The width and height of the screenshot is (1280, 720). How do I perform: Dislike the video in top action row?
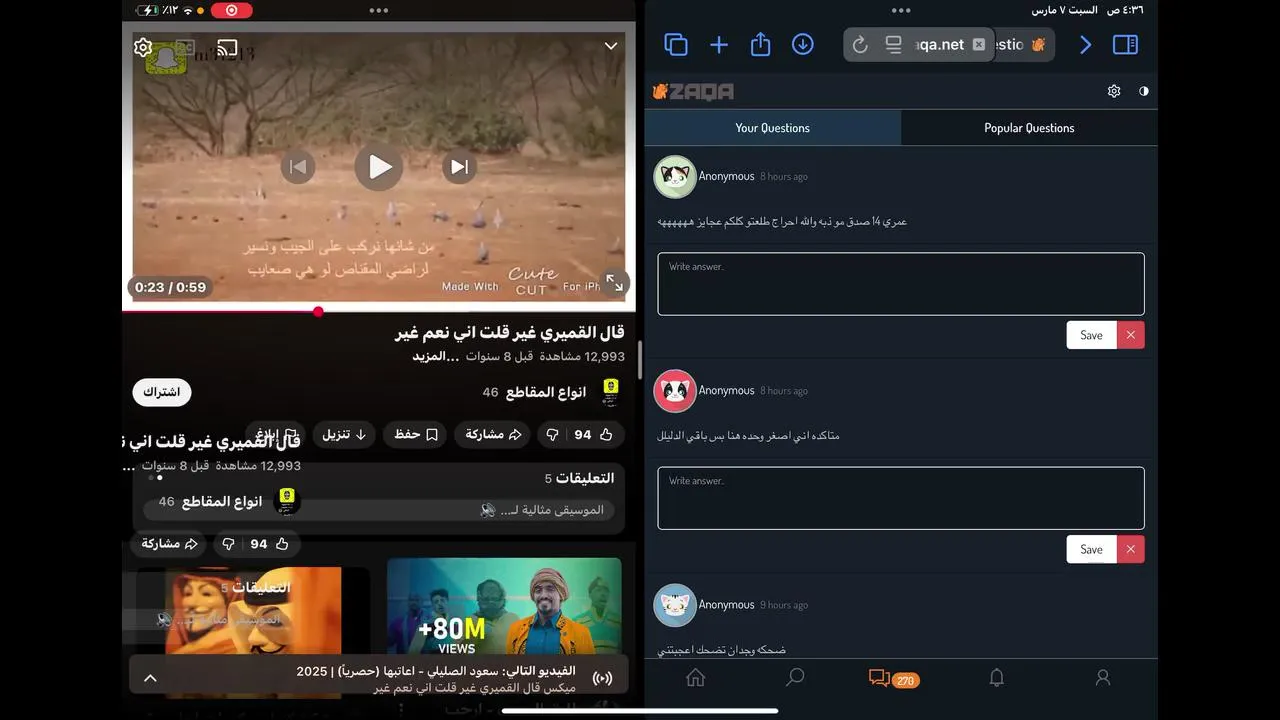click(x=553, y=435)
